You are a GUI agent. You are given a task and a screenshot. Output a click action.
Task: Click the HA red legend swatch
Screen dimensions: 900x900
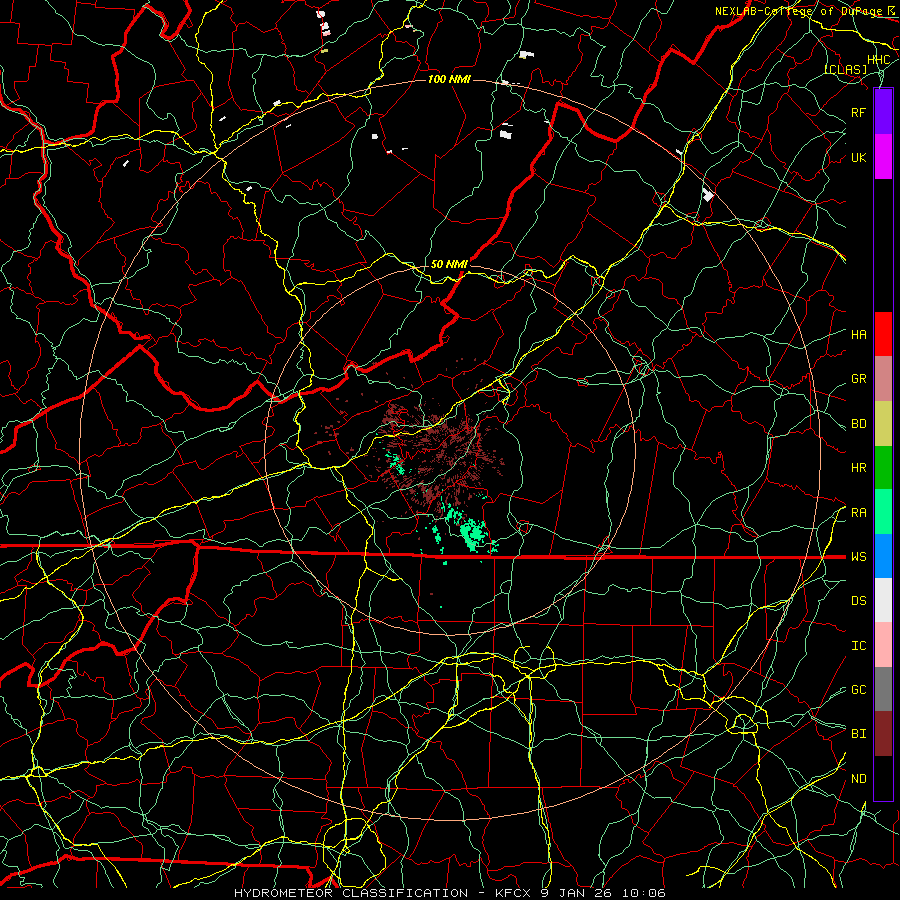pos(883,334)
